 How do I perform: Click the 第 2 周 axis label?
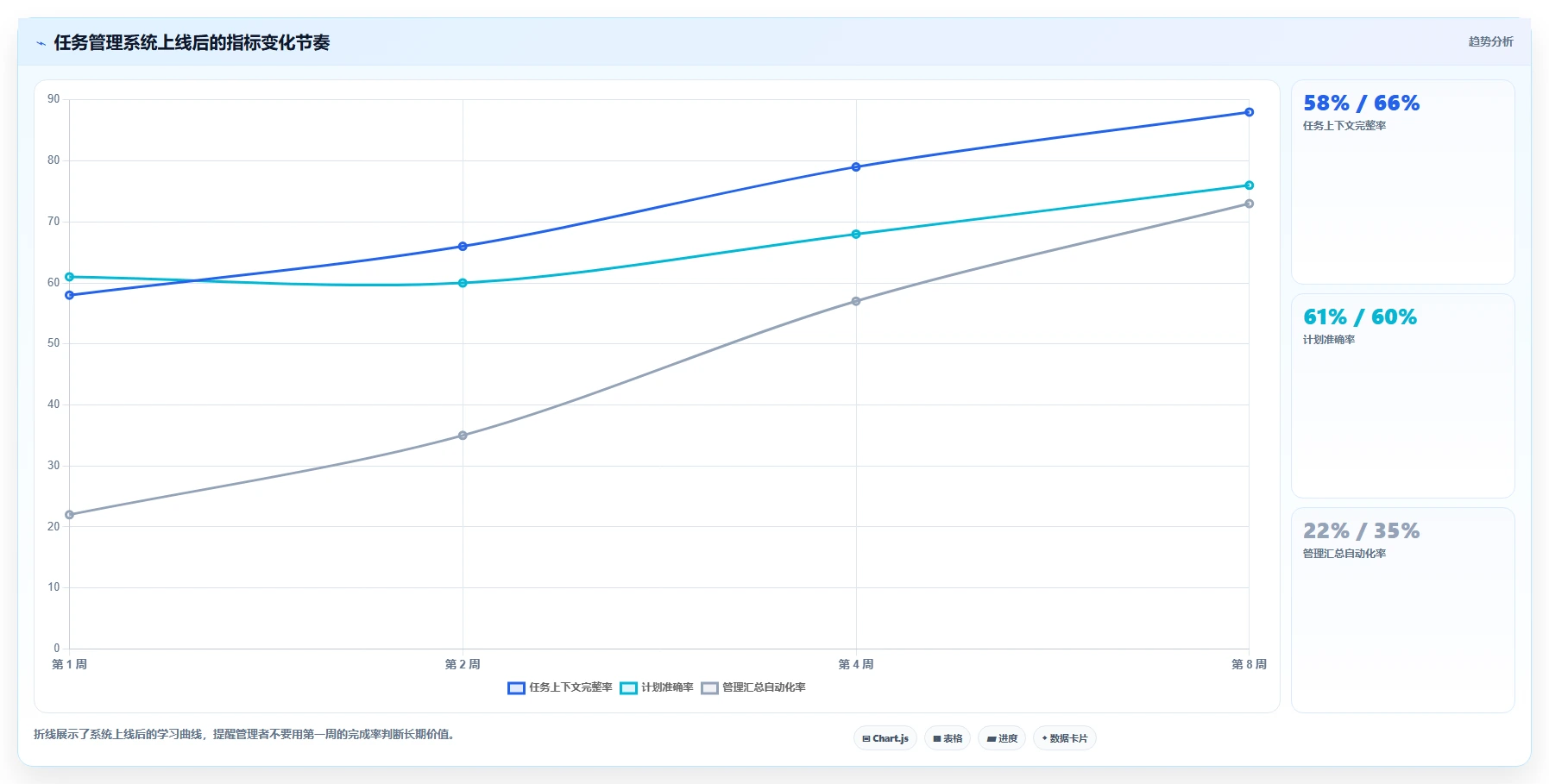point(463,664)
